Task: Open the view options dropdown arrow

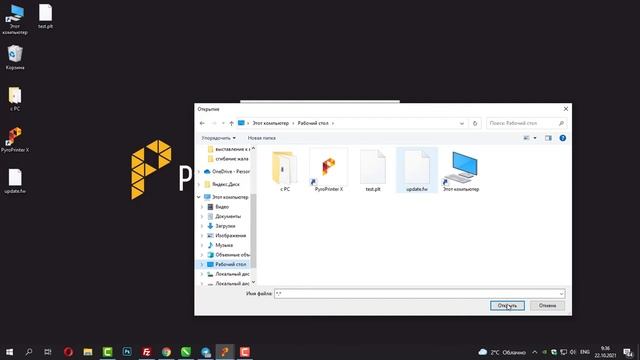Action: (x=535, y=138)
